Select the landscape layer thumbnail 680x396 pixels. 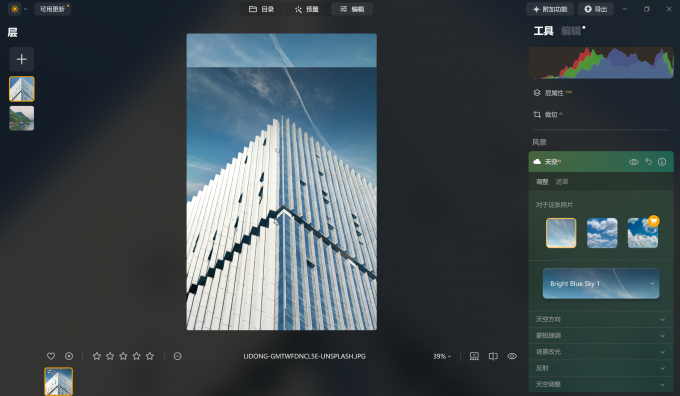click(22, 118)
